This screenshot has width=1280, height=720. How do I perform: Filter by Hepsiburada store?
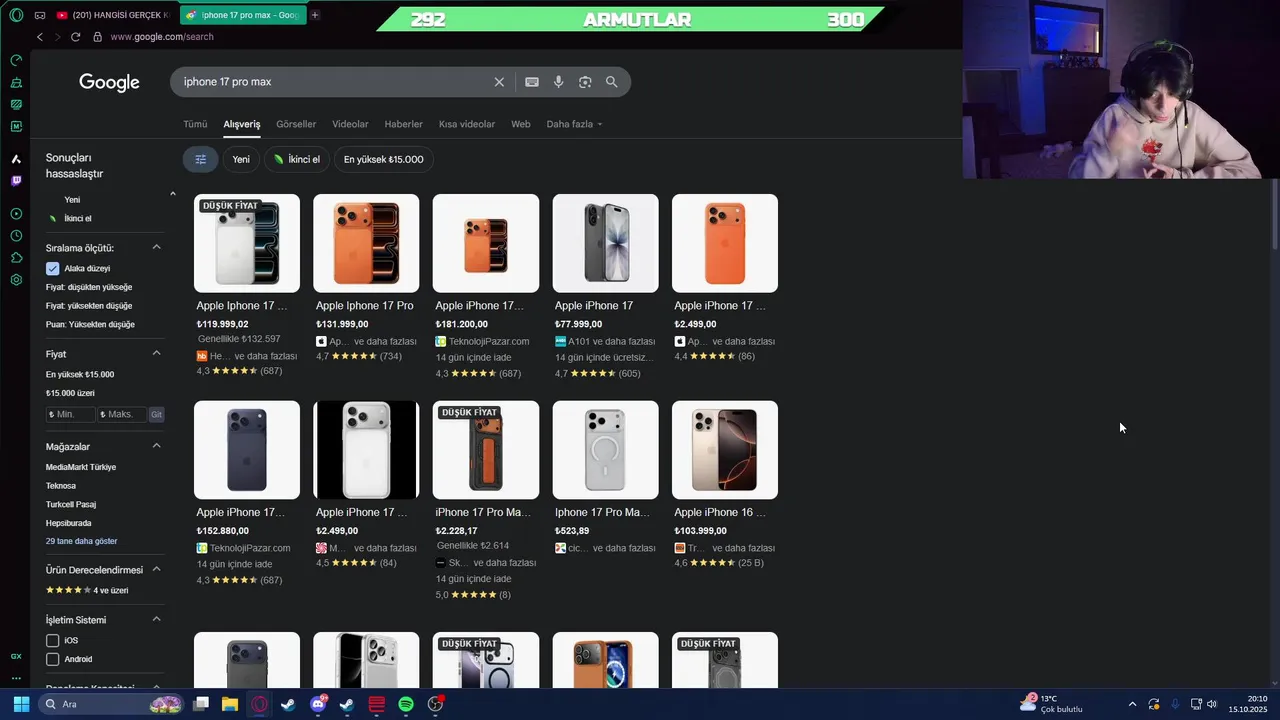coord(69,523)
